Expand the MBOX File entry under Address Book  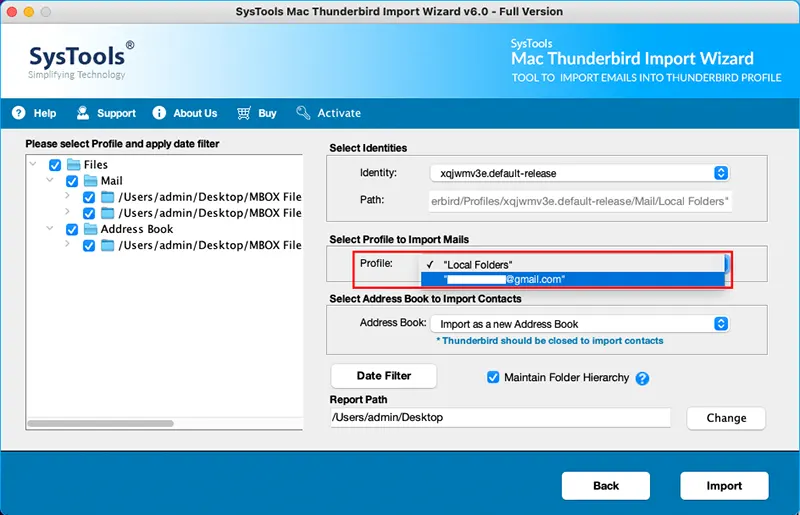pyautogui.click(x=67, y=244)
